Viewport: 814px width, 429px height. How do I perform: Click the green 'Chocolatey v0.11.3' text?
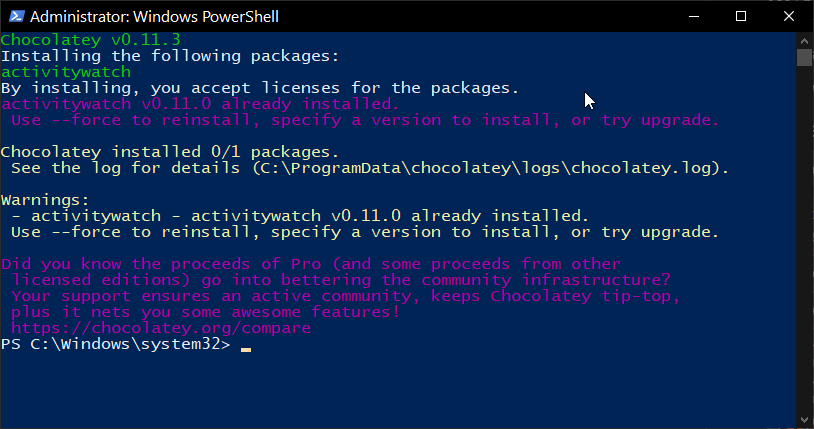pos(91,39)
